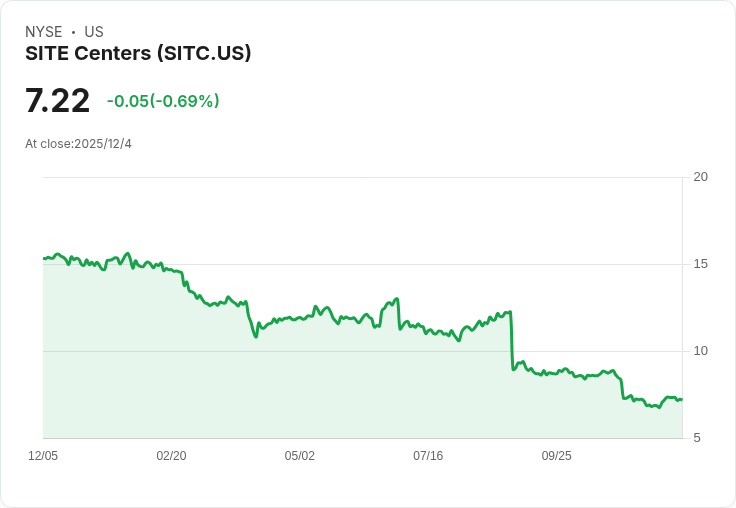Screen dimensions: 736x508
Task: Click the steep vertical drop in the price line
Action: pyautogui.click(x=511, y=340)
